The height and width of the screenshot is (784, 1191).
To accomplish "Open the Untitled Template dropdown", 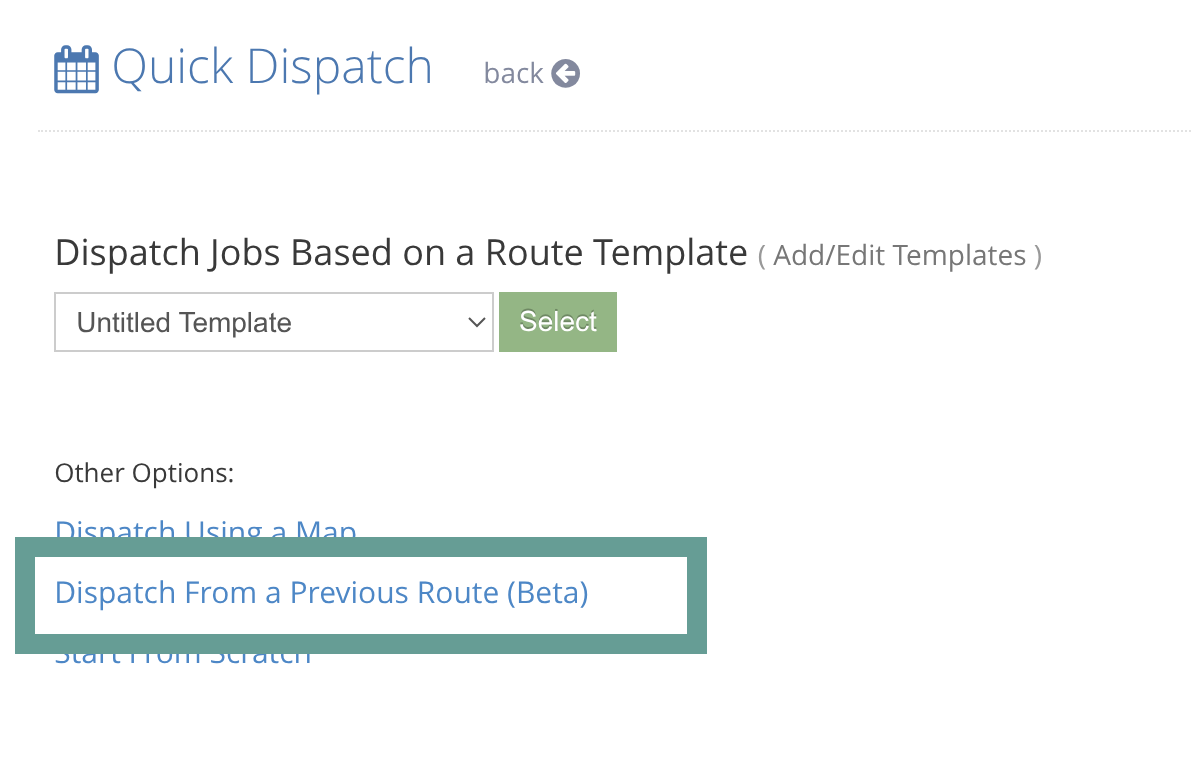I will 273,322.
